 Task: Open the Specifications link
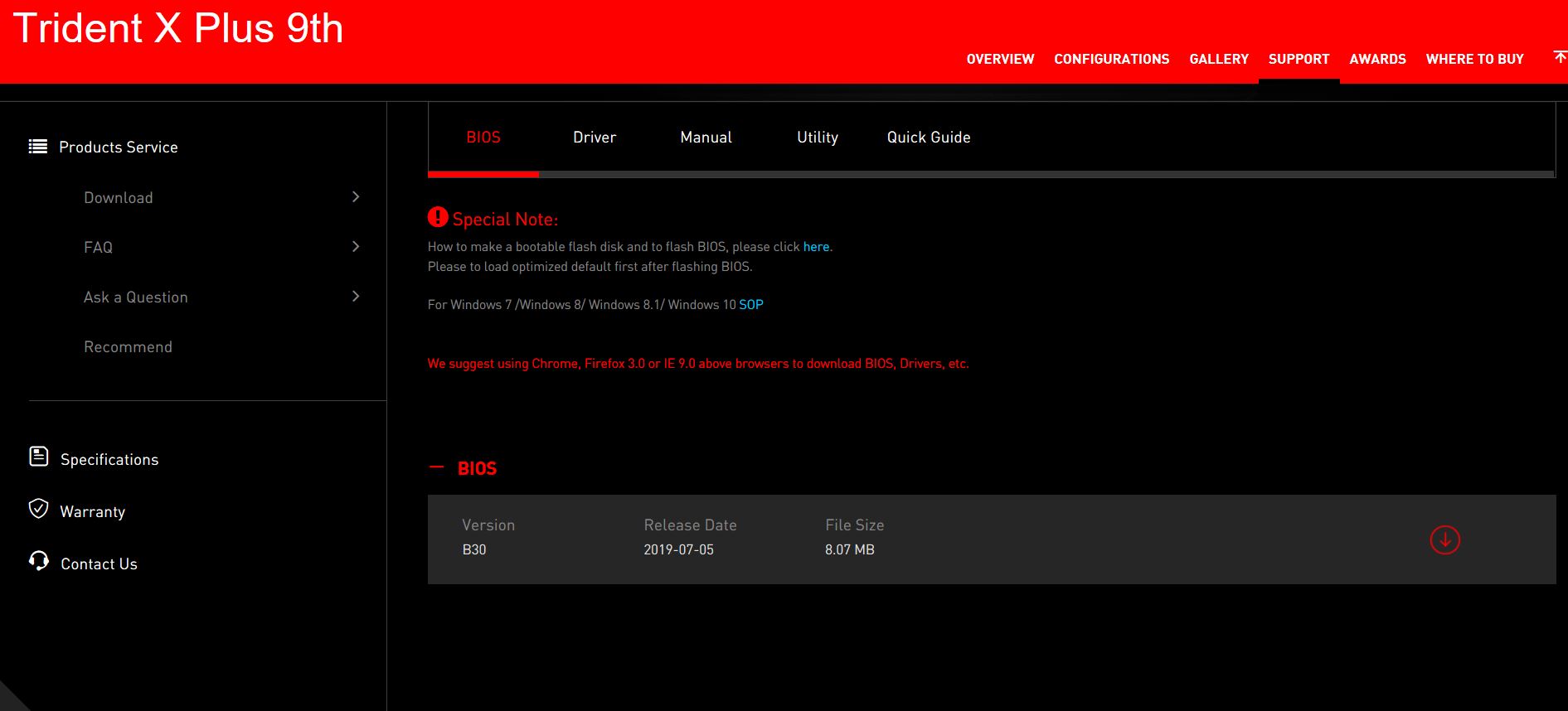(109, 459)
